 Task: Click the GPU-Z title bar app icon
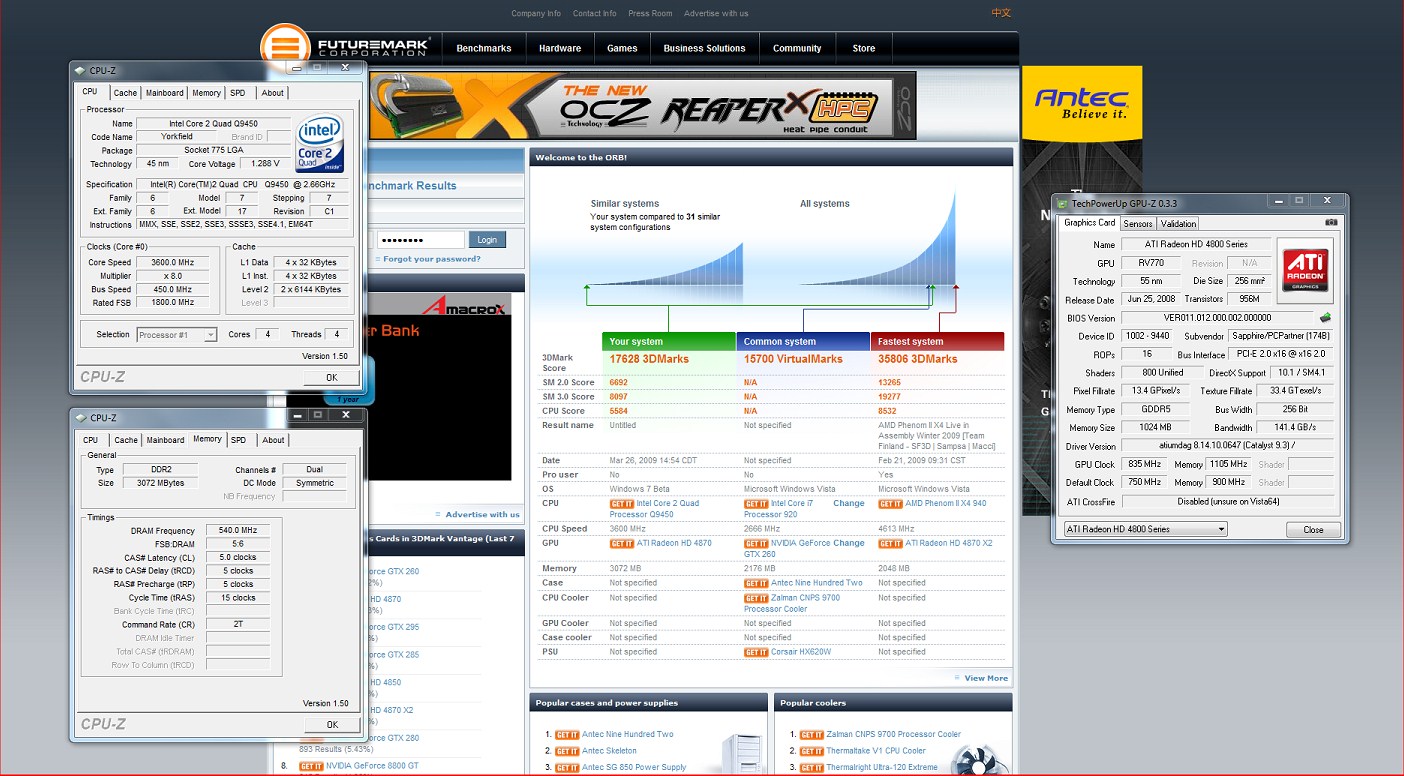[x=1062, y=203]
